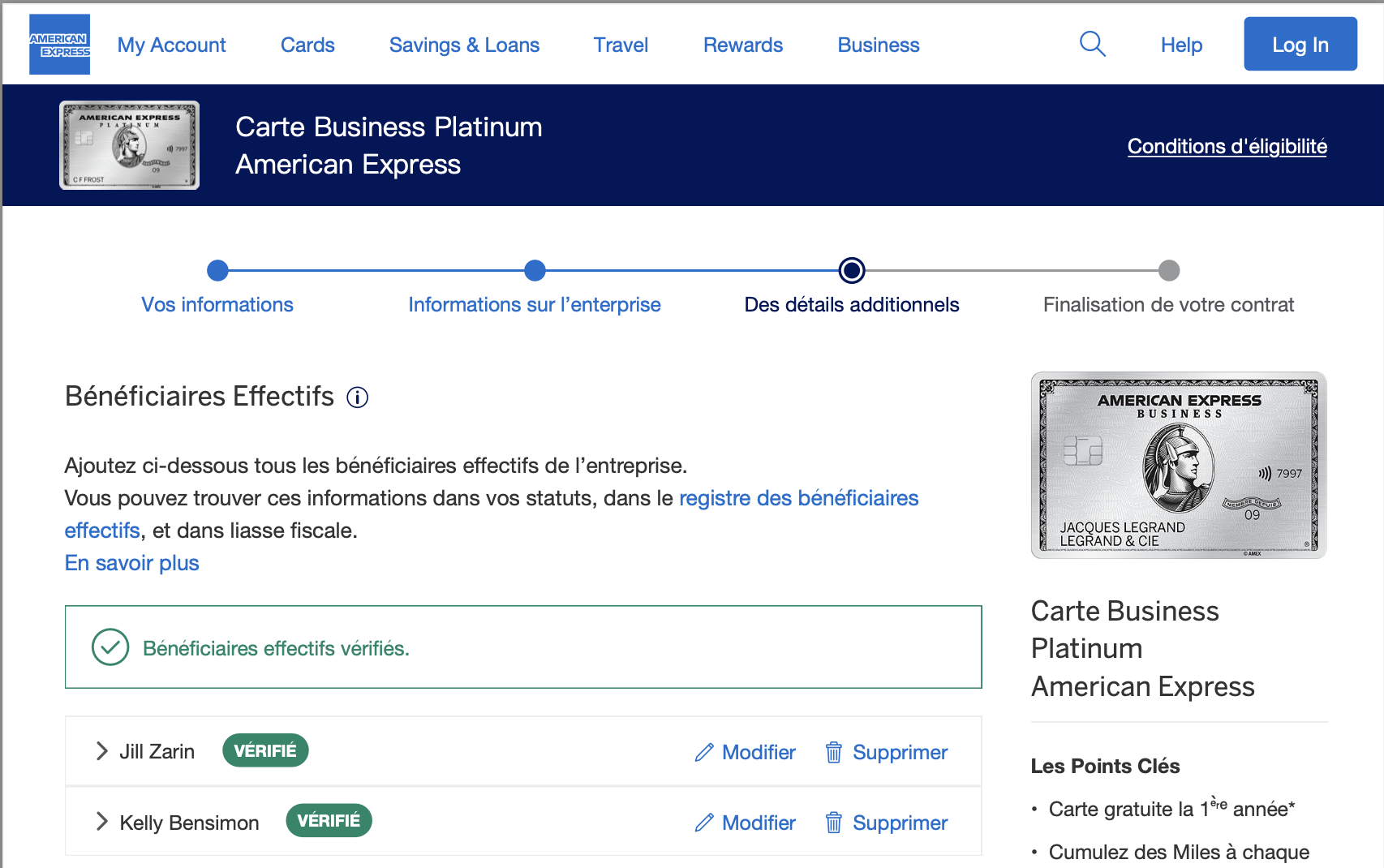Click 'Les Points Clés' heading
1384x868 pixels.
point(1105,766)
